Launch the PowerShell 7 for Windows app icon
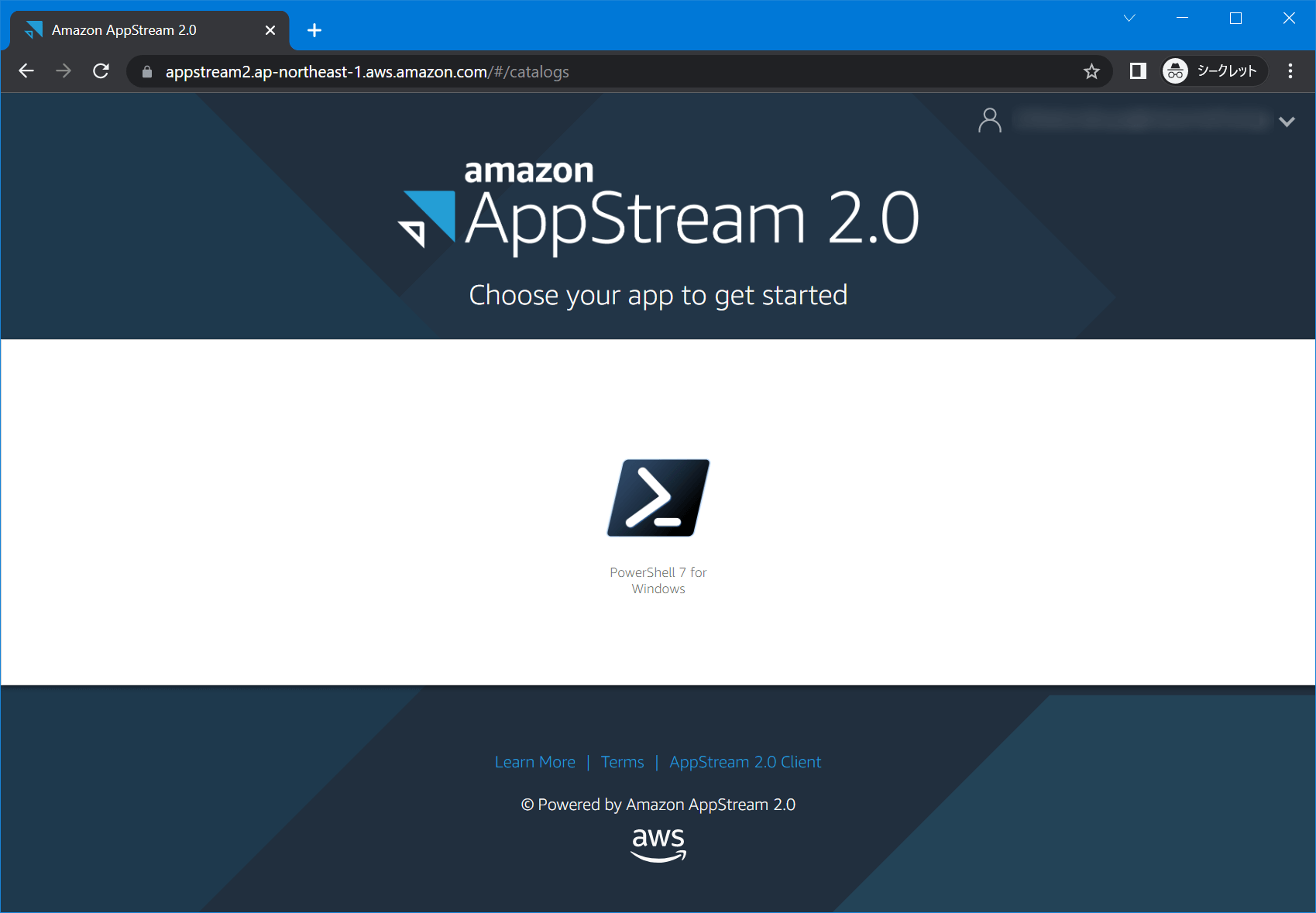 click(658, 498)
